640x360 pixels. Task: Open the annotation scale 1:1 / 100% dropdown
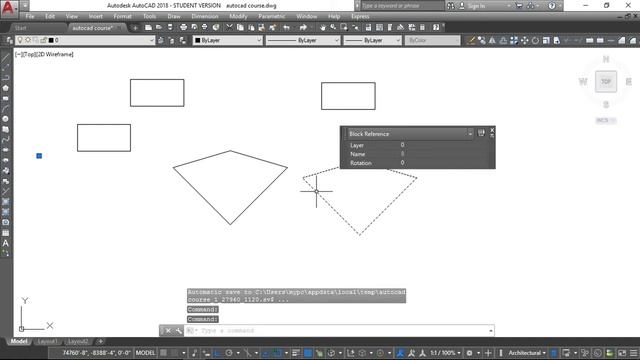[x=446, y=353]
